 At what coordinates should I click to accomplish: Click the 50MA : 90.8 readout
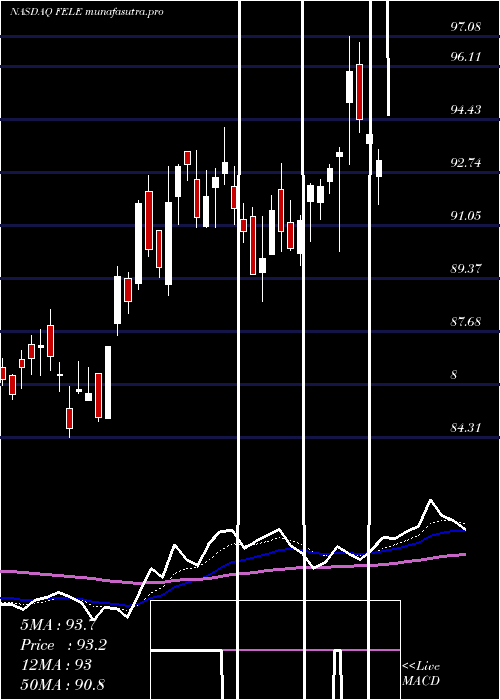pyautogui.click(x=62, y=684)
